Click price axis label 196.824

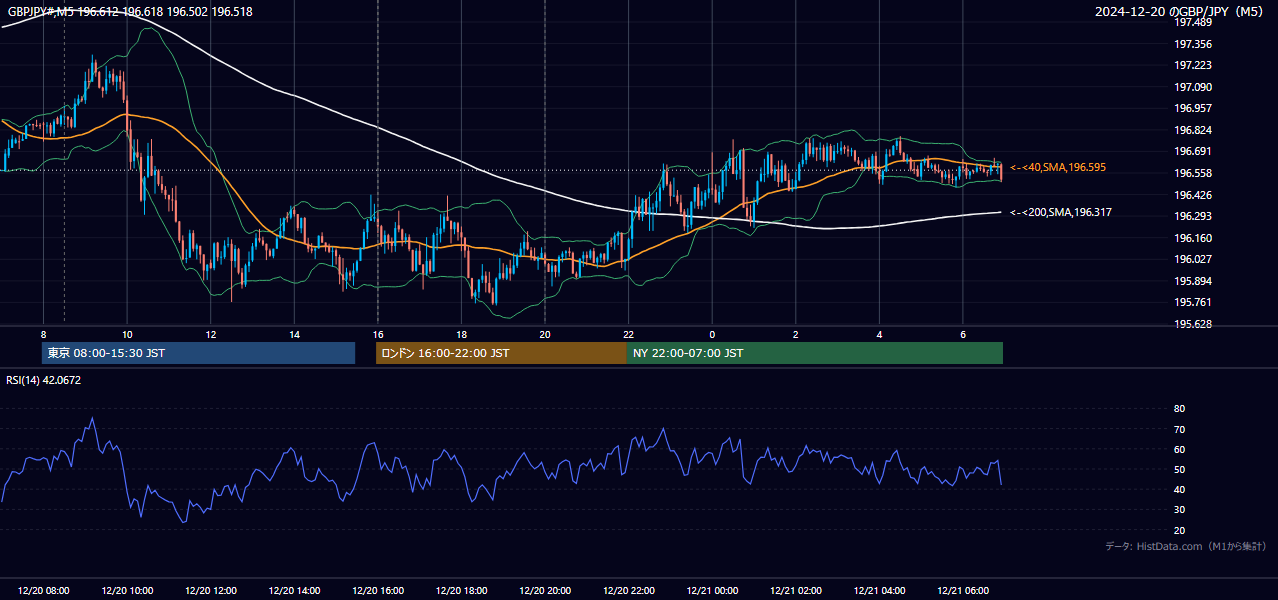(x=1192, y=130)
